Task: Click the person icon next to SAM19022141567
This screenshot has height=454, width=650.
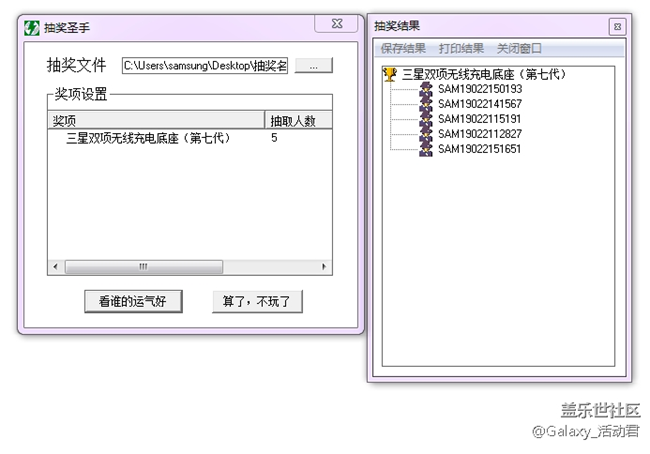Action: click(x=426, y=104)
